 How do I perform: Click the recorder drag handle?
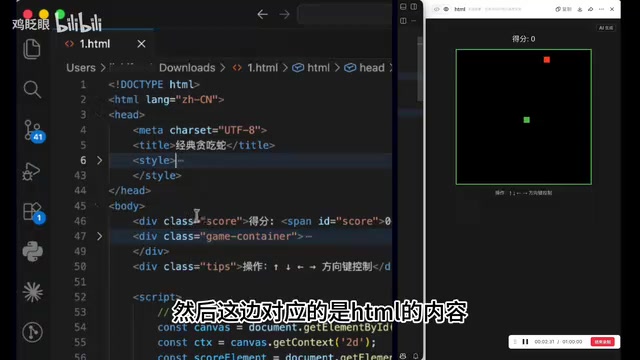pyautogui.click(x=515, y=342)
